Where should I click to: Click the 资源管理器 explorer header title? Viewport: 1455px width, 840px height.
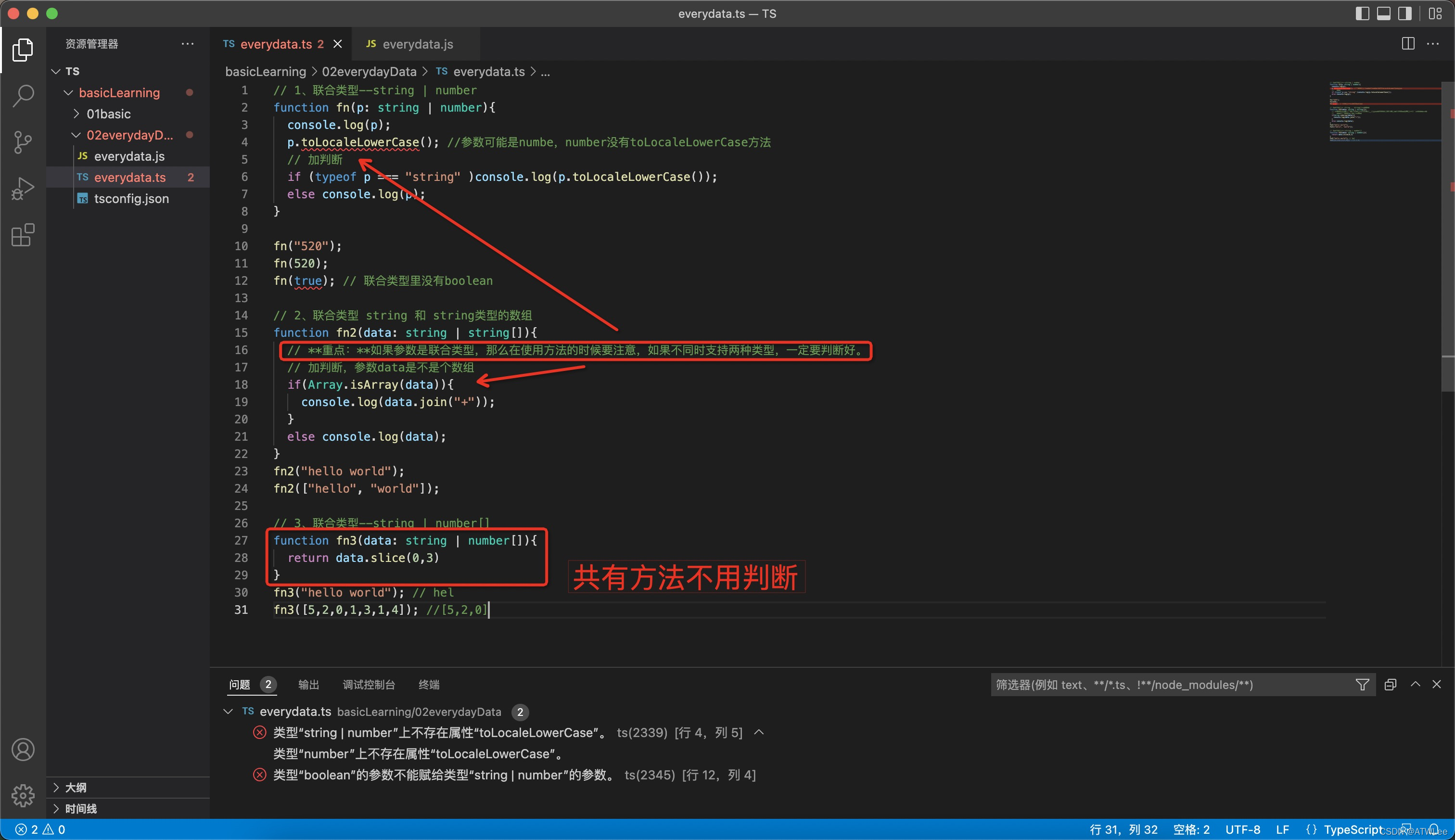[x=92, y=44]
